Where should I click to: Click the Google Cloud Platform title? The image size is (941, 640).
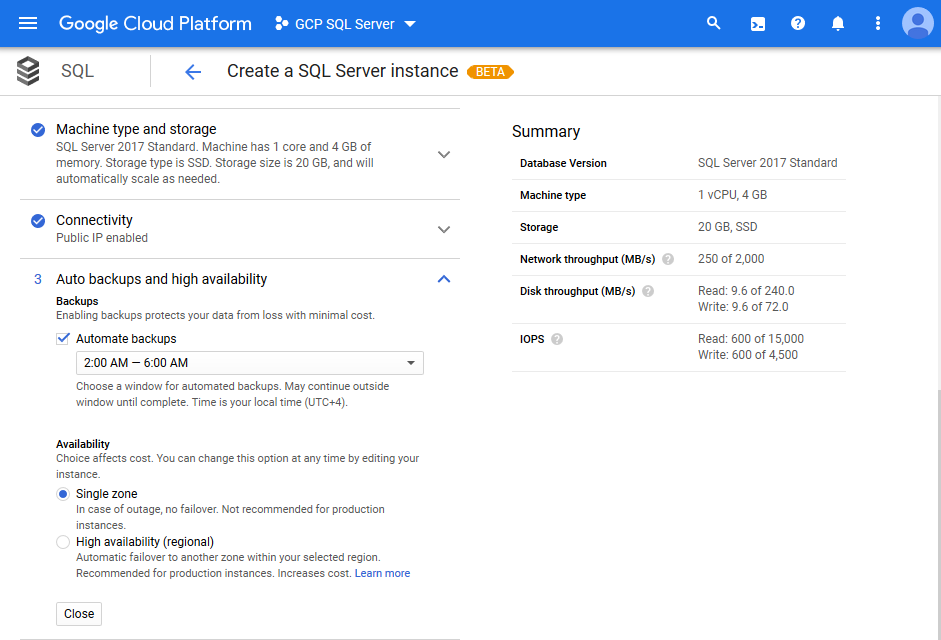pos(155,23)
